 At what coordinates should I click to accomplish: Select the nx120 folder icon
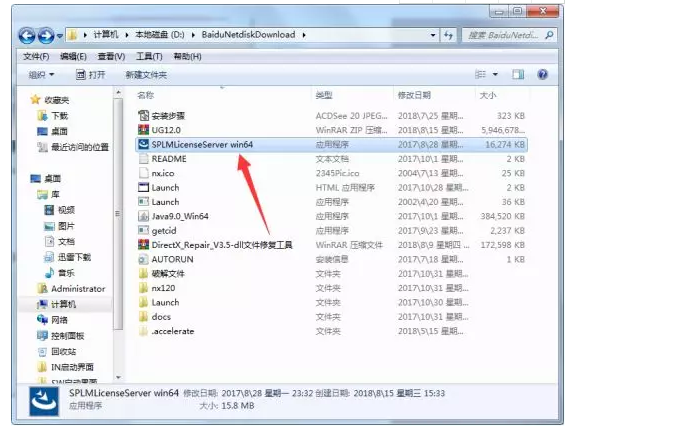coord(143,288)
